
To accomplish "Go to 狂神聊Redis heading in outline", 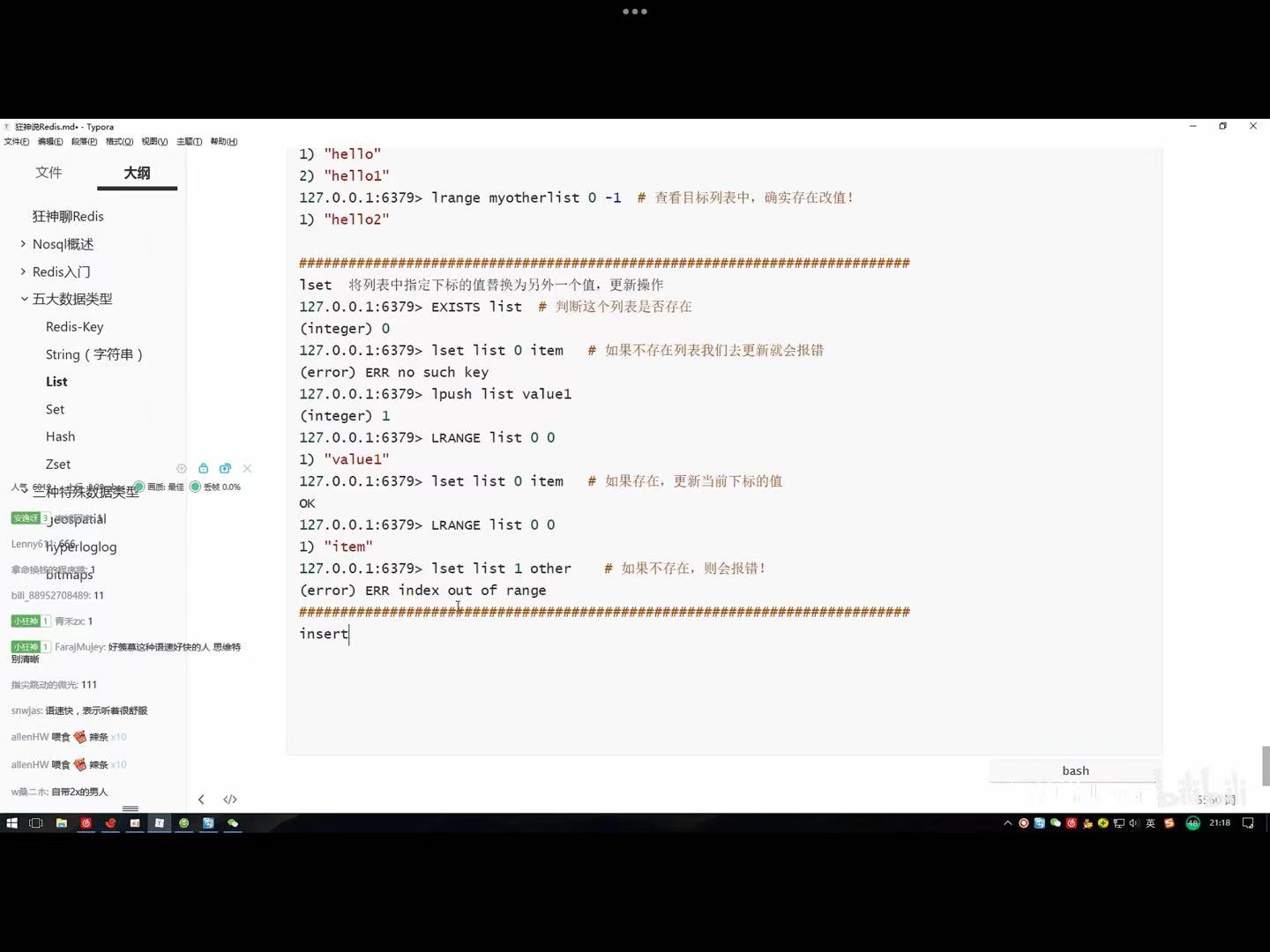I will 68,217.
